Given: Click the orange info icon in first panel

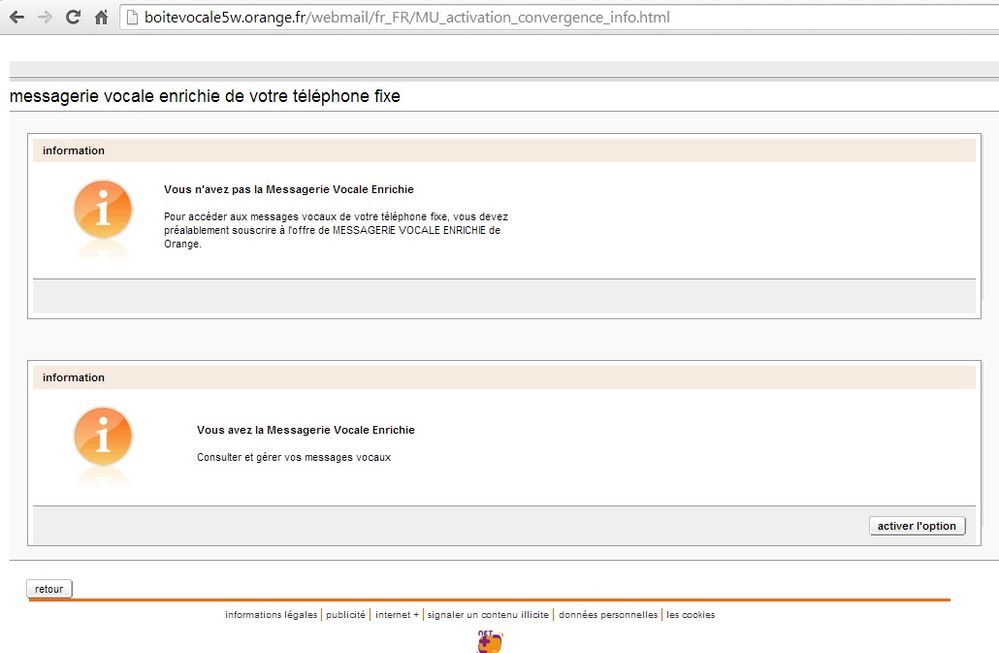Looking at the screenshot, I should [x=103, y=210].
